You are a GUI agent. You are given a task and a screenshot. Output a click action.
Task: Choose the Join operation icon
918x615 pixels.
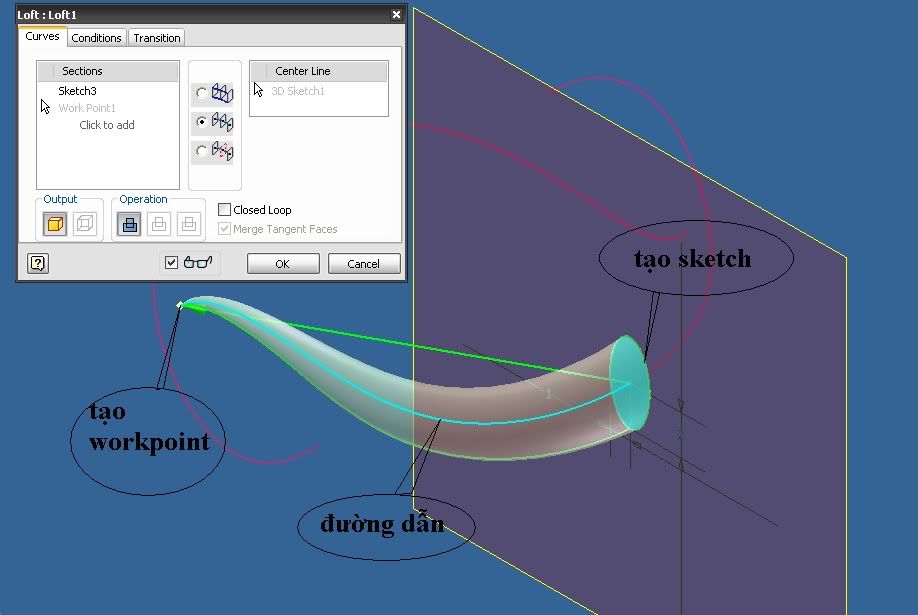point(130,225)
